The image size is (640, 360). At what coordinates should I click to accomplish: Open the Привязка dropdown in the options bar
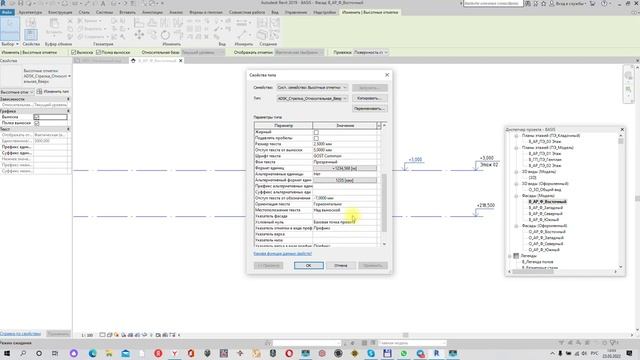(371, 52)
